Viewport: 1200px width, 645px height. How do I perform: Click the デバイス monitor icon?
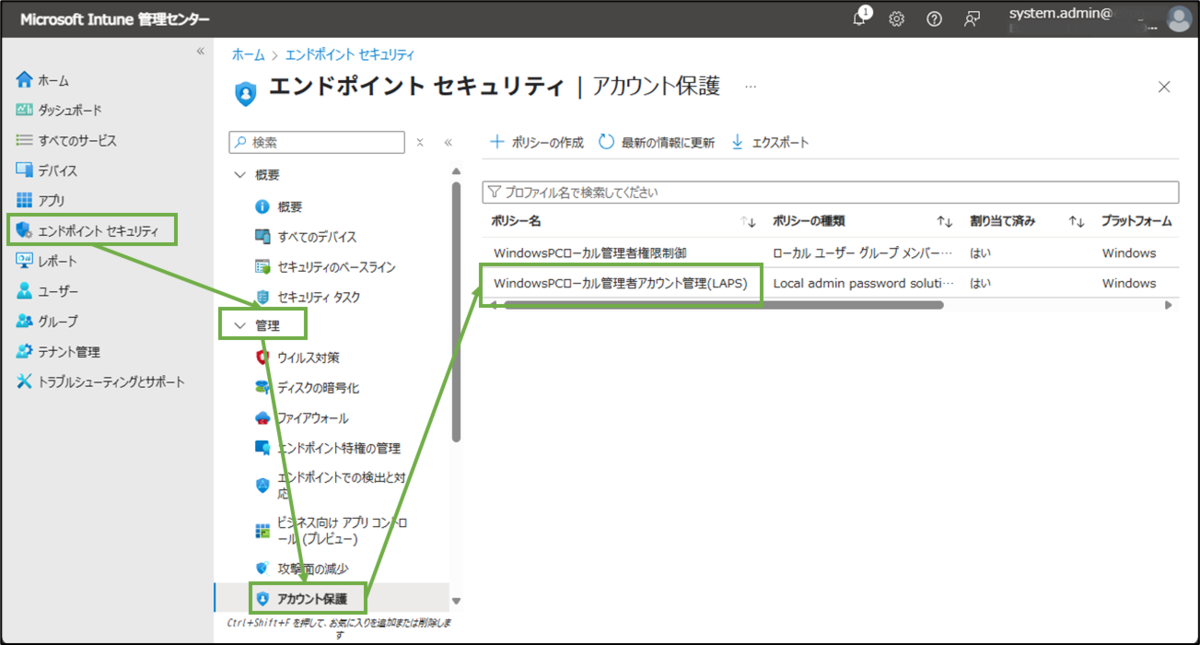pyautogui.click(x=25, y=170)
